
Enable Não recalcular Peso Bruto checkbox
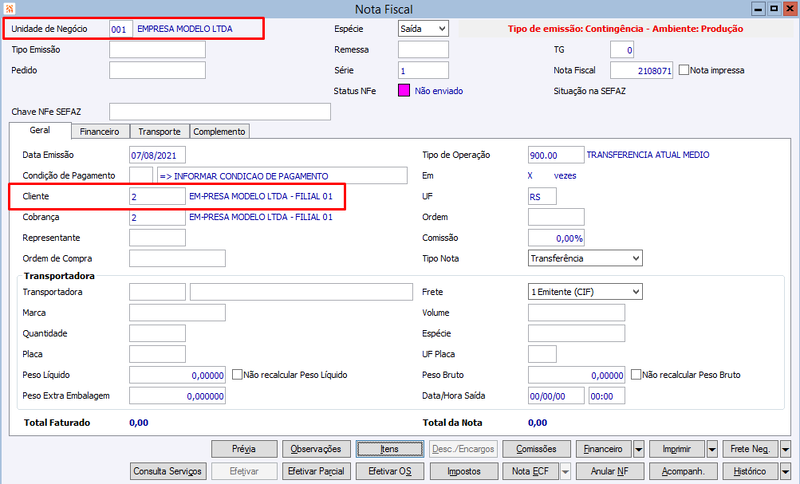click(x=636, y=374)
